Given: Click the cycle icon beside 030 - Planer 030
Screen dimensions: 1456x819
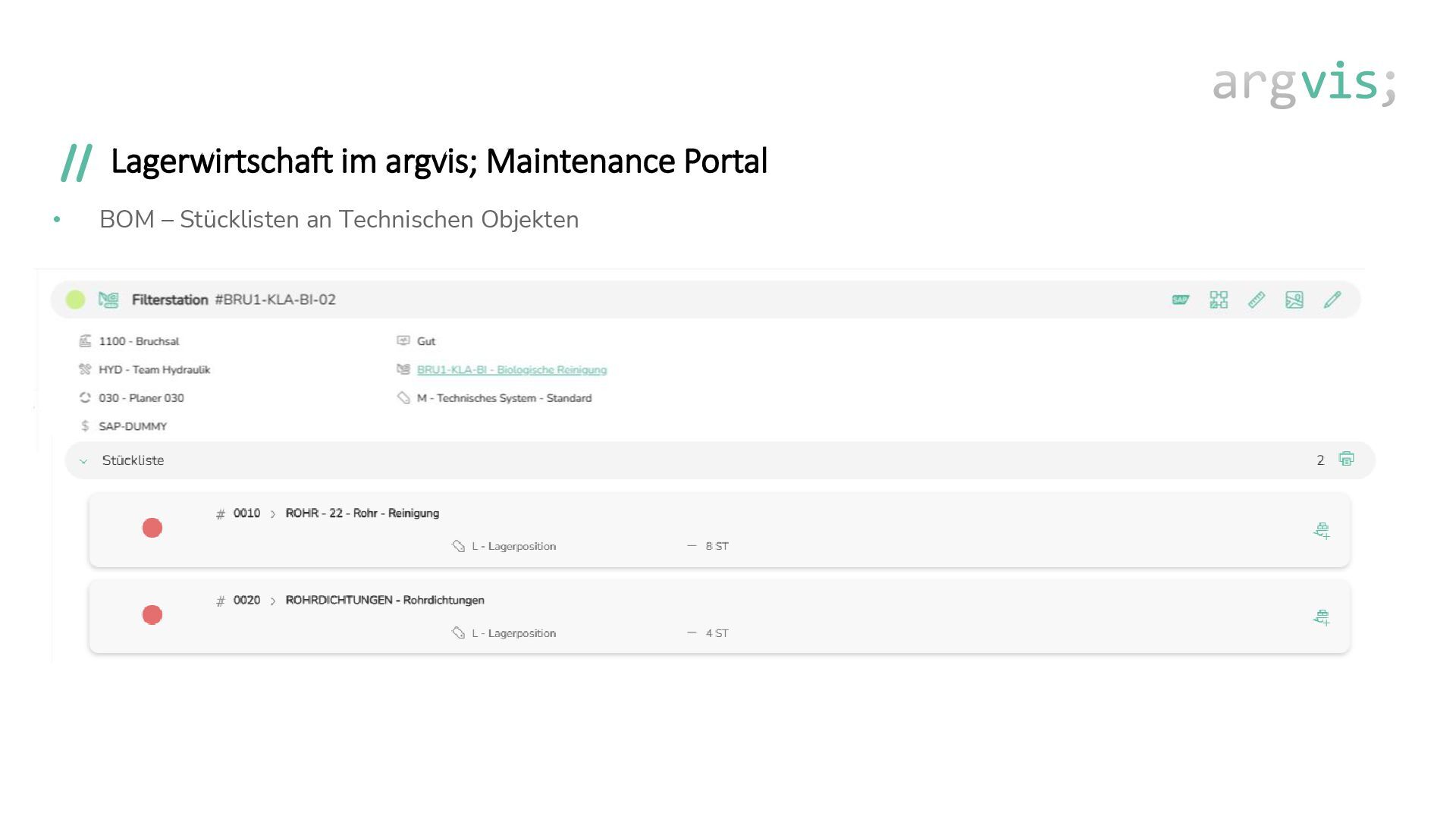Looking at the screenshot, I should pyautogui.click(x=85, y=397).
